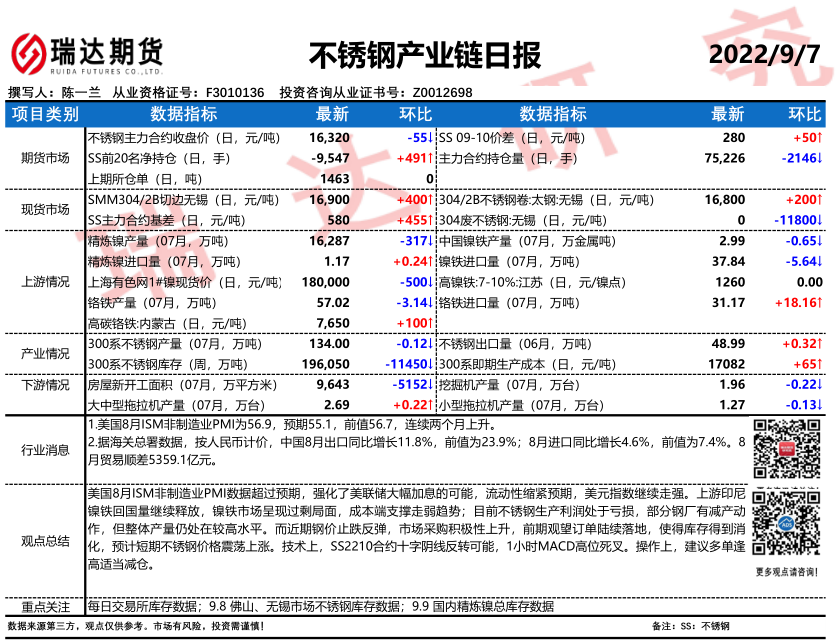Click the red up arrow after +18.16
The image size is (840, 644).
coord(819,302)
